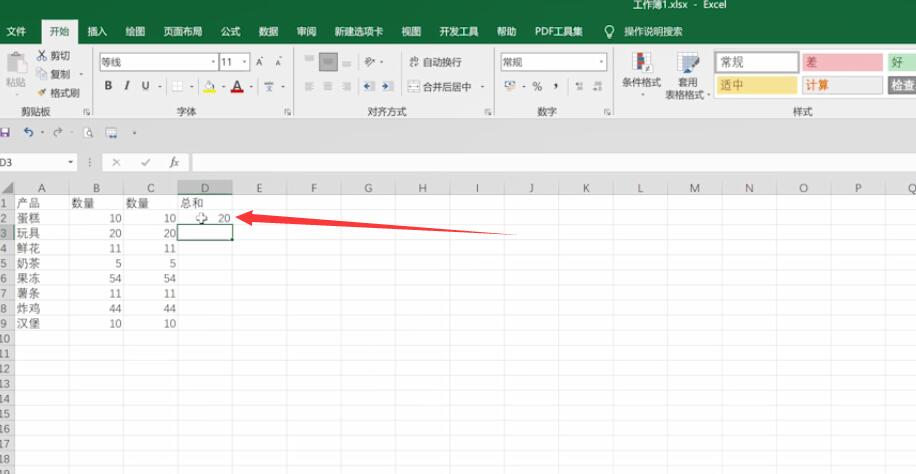916x474 pixels.
Task: Click the select-all corner triangle
Action: [x=7, y=188]
